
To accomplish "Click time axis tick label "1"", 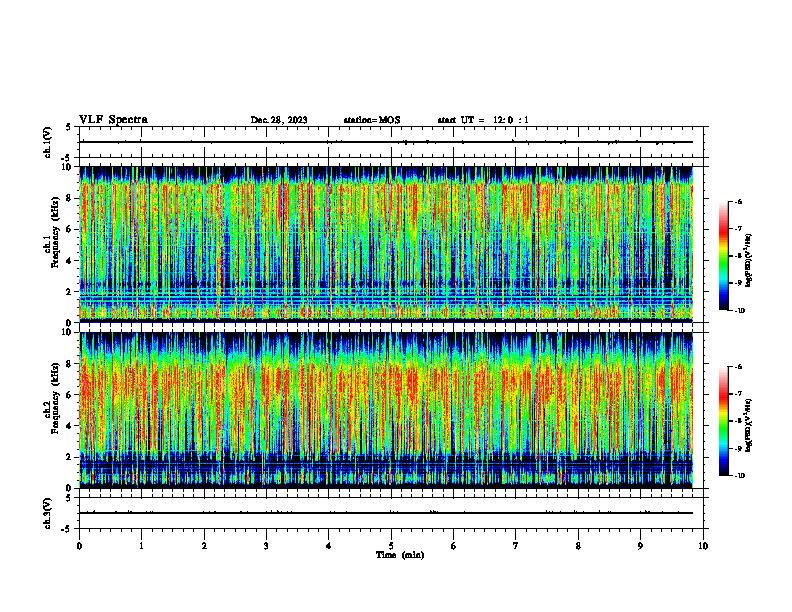I will pyautogui.click(x=141, y=546).
